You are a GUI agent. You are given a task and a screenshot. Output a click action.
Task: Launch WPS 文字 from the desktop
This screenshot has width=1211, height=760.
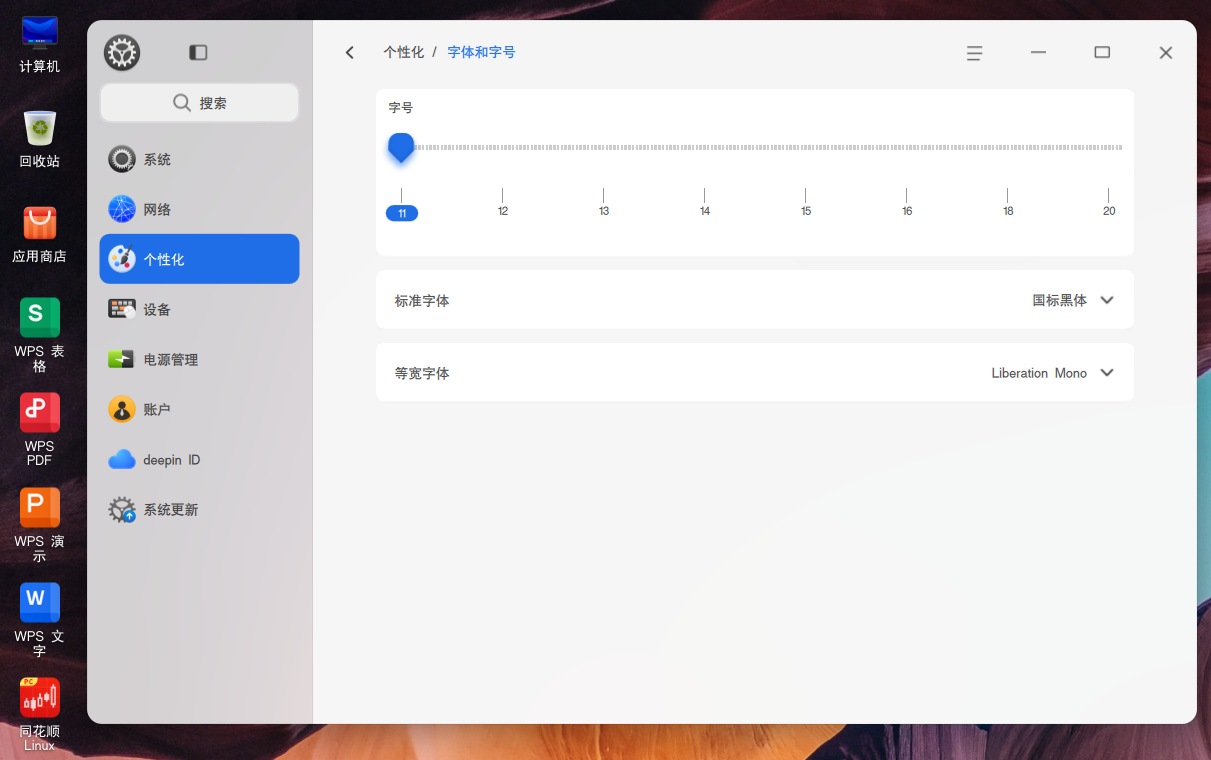click(40, 620)
